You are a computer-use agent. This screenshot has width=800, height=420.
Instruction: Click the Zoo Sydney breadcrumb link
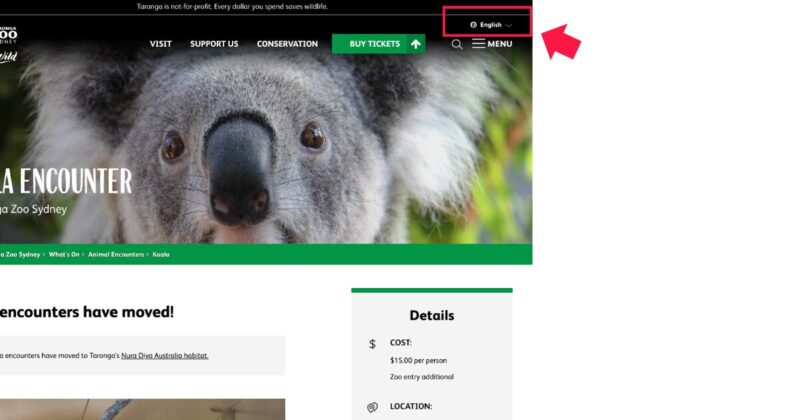coord(20,254)
